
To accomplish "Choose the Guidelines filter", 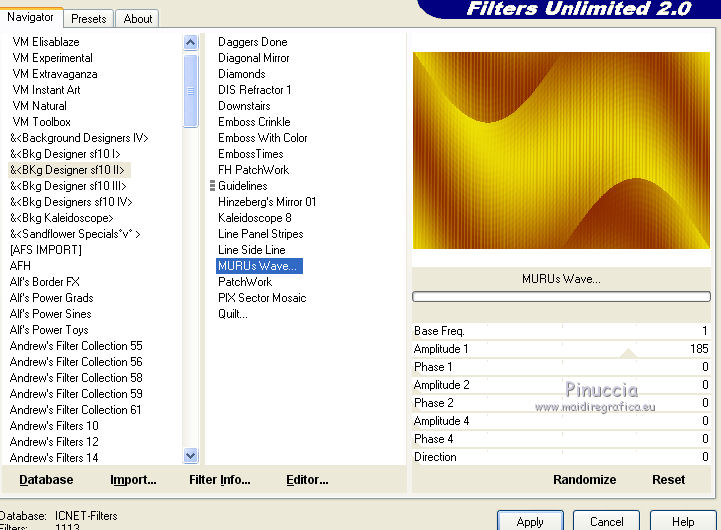I will (243, 186).
